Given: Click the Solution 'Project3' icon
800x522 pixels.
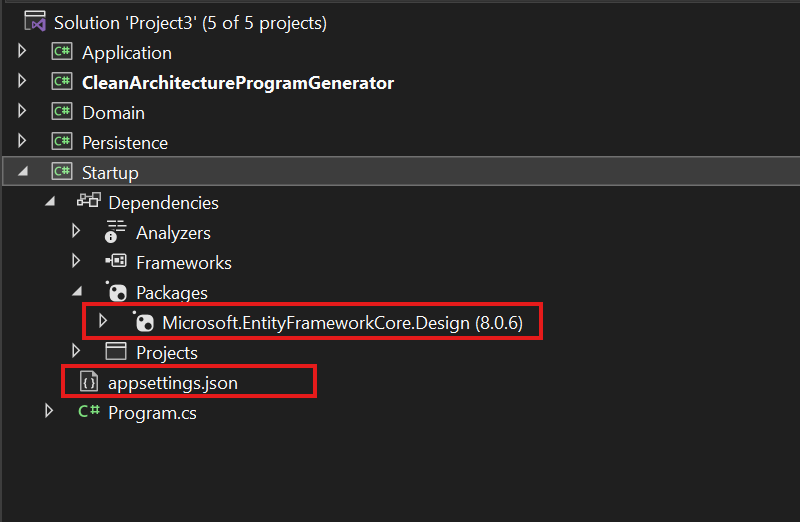Looking at the screenshot, I should pyautogui.click(x=35, y=21).
